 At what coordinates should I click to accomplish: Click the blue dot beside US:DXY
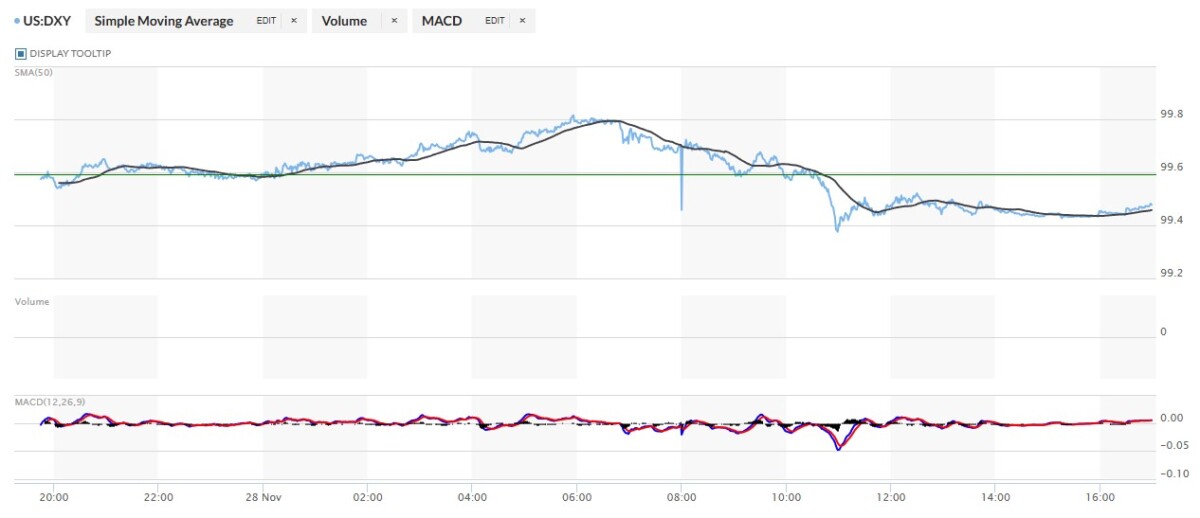(17, 21)
